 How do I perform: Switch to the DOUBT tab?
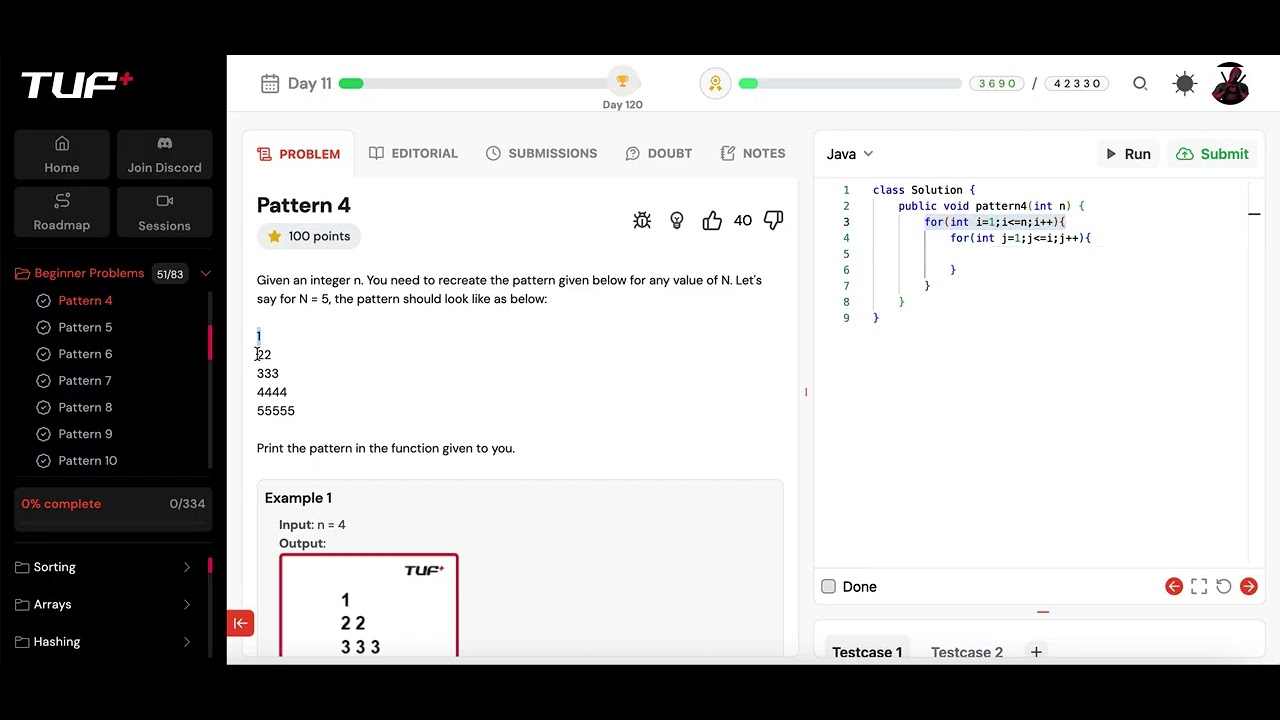pos(658,153)
